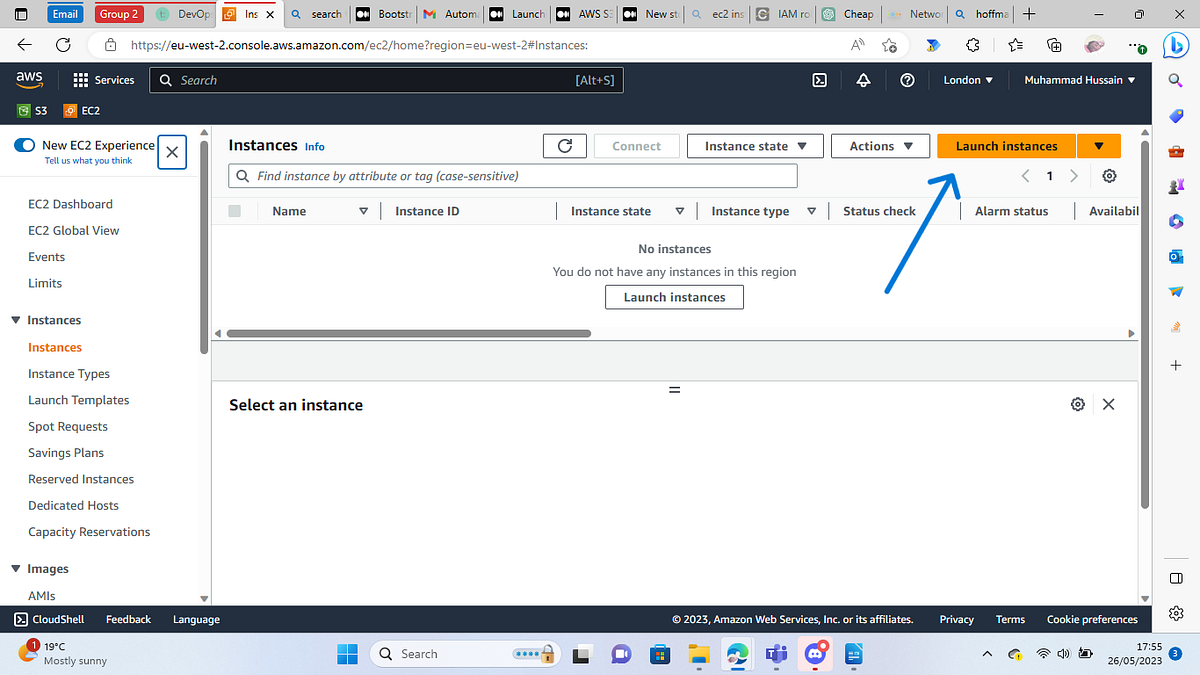Open the Launch instances split-button arrow
Viewport: 1200px width, 675px height.
(1099, 146)
